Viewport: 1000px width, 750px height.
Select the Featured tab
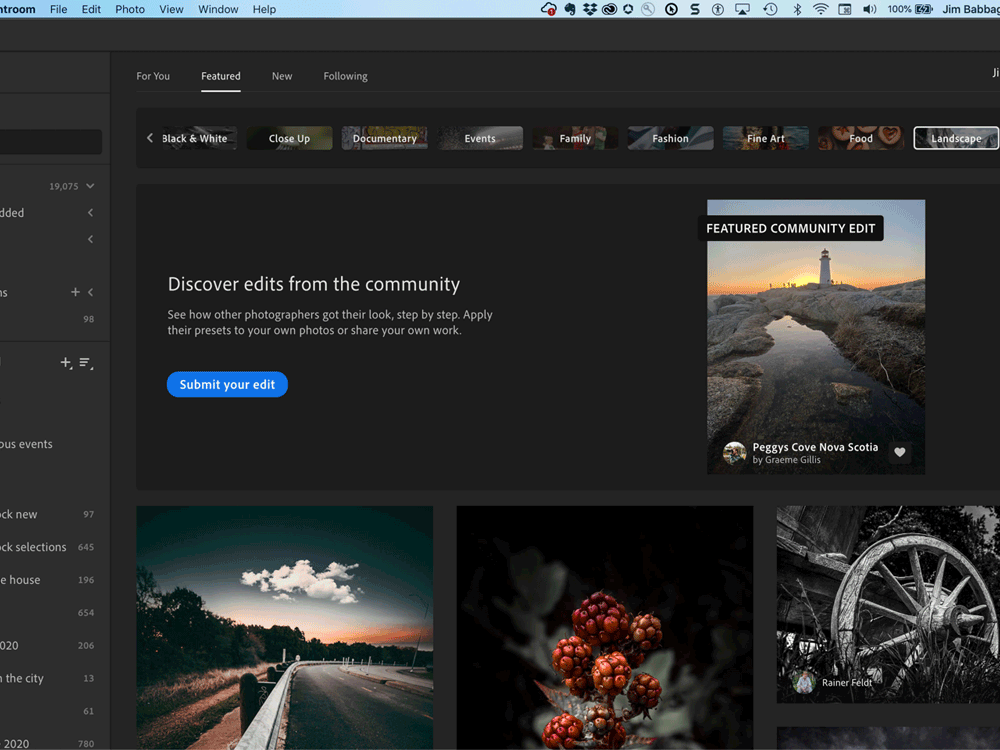point(221,76)
